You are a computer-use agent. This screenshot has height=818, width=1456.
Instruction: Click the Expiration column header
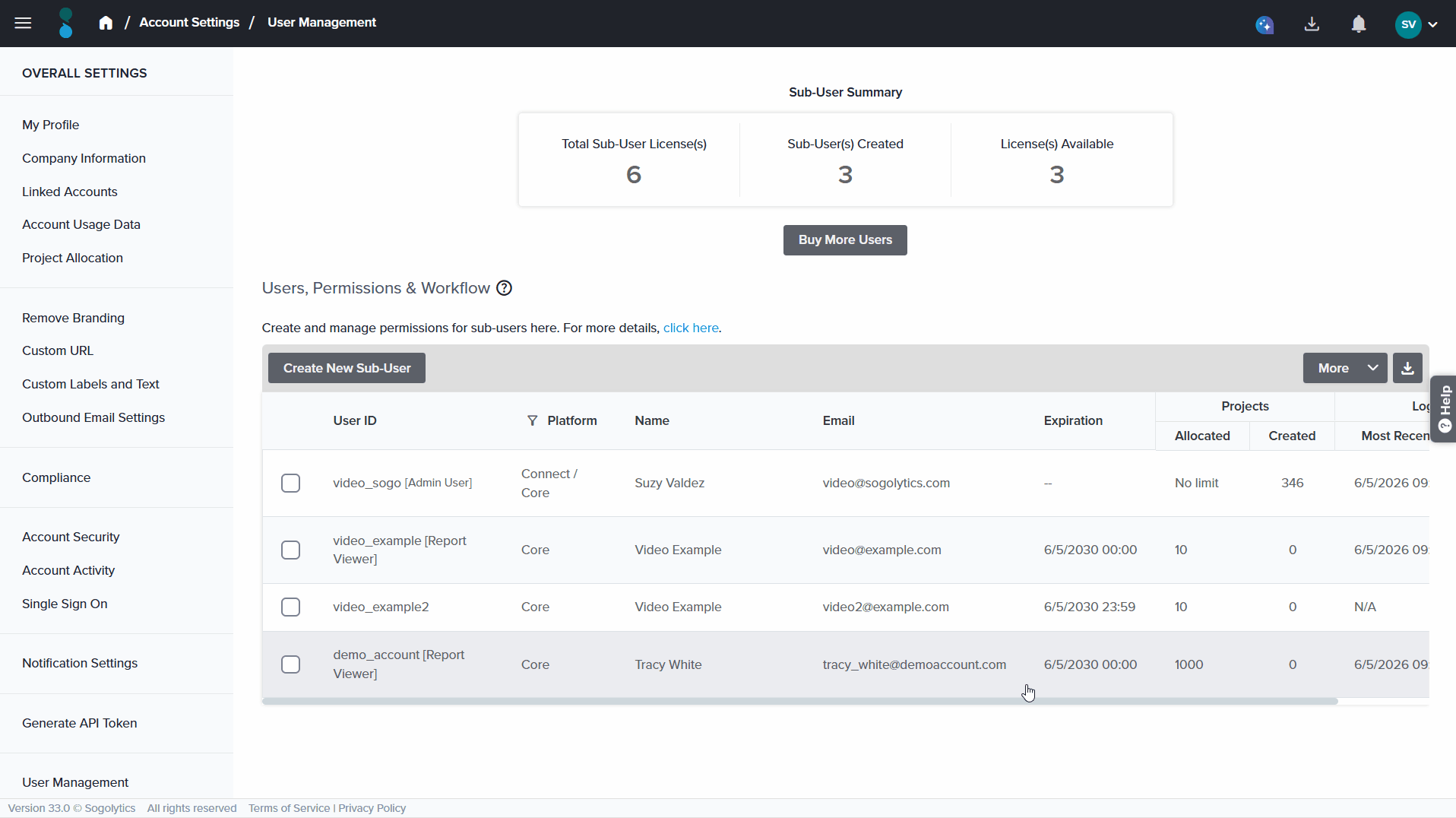1072,420
